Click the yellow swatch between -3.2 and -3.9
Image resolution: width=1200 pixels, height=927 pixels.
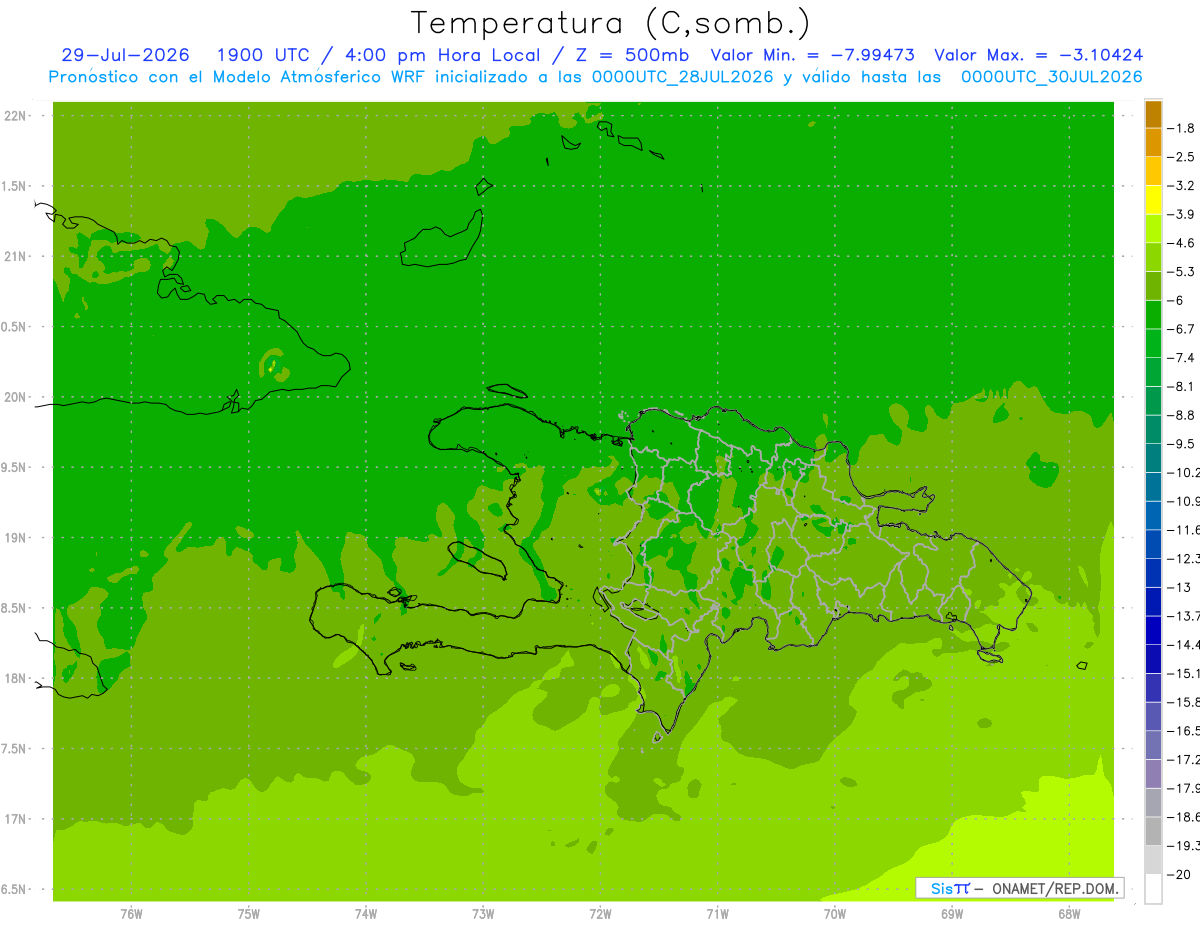coord(1153,200)
